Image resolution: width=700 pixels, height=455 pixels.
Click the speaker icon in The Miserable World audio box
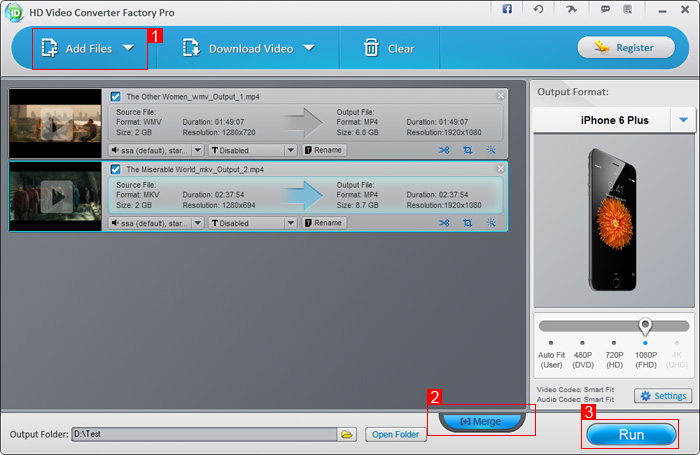[115, 223]
